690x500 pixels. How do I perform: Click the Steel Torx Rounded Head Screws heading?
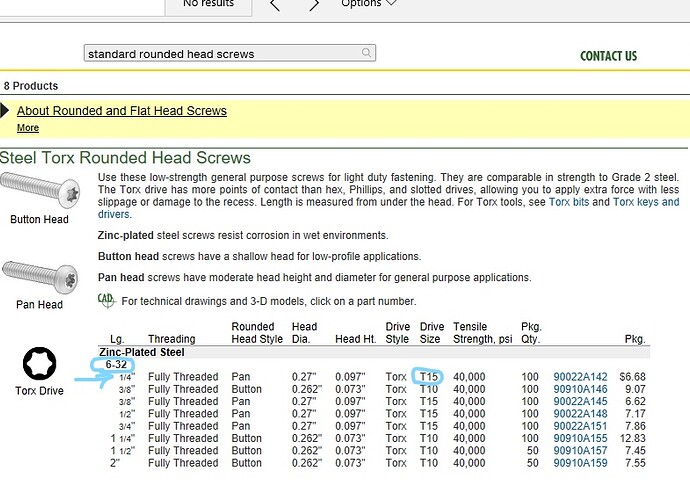[x=125, y=158]
